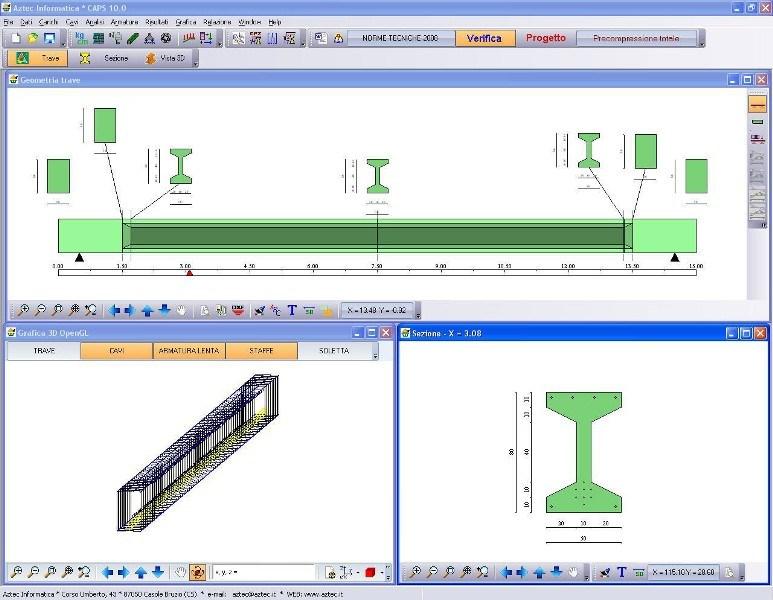The image size is (773, 600).
Task: Click the warning triangle icon in top toolbar
Action: (338, 38)
